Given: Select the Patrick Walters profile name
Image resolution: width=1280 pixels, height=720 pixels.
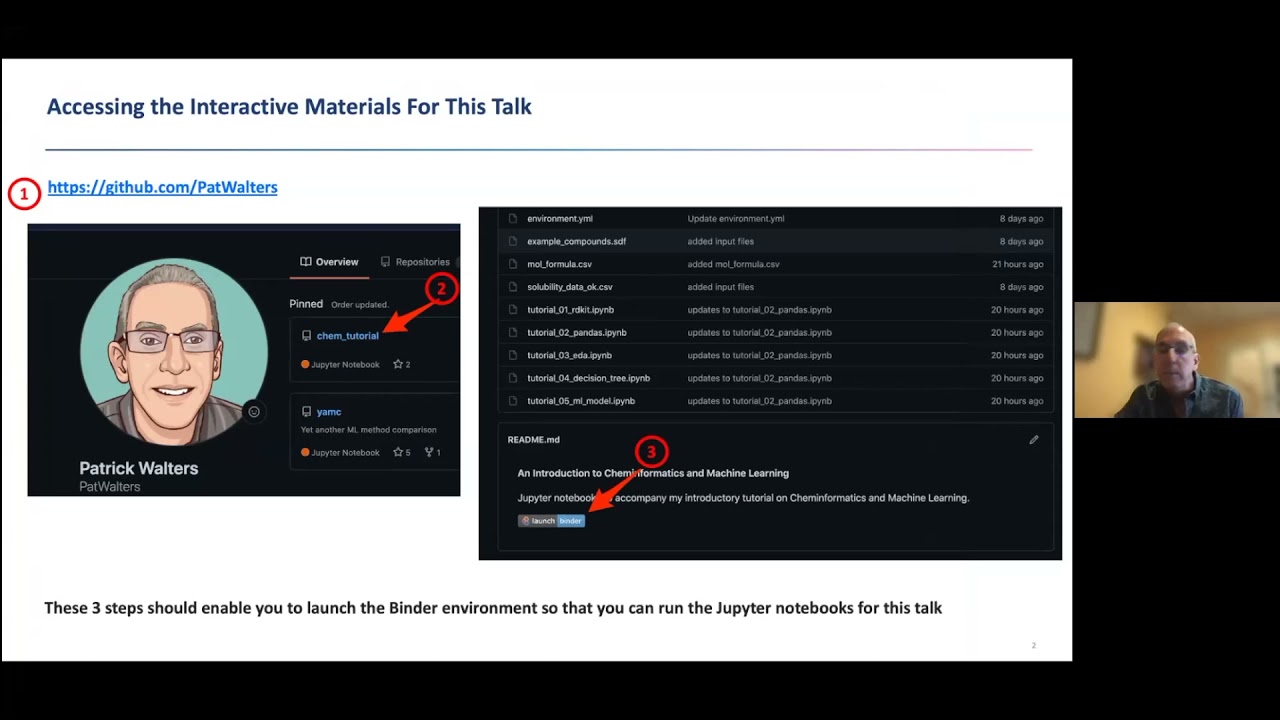Looking at the screenshot, I should pos(139,468).
